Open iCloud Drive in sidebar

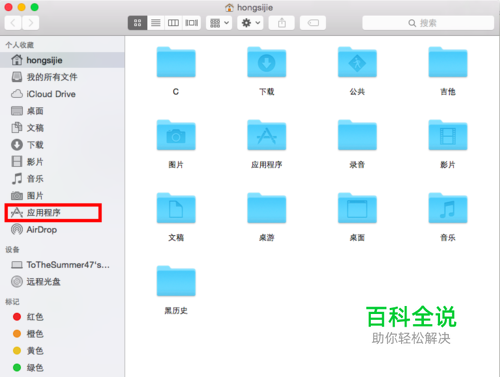pyautogui.click(x=62, y=94)
